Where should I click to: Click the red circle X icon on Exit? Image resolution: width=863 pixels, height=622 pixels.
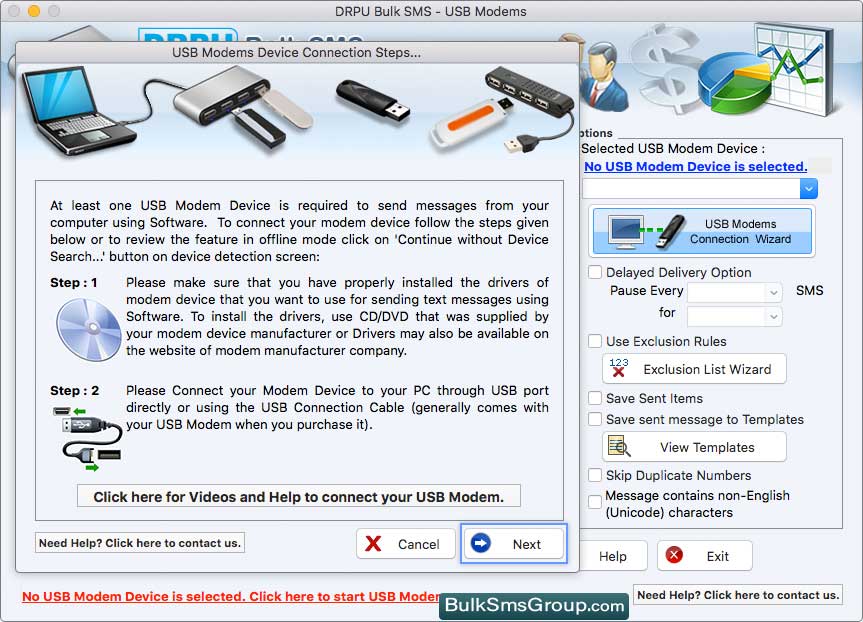(674, 555)
